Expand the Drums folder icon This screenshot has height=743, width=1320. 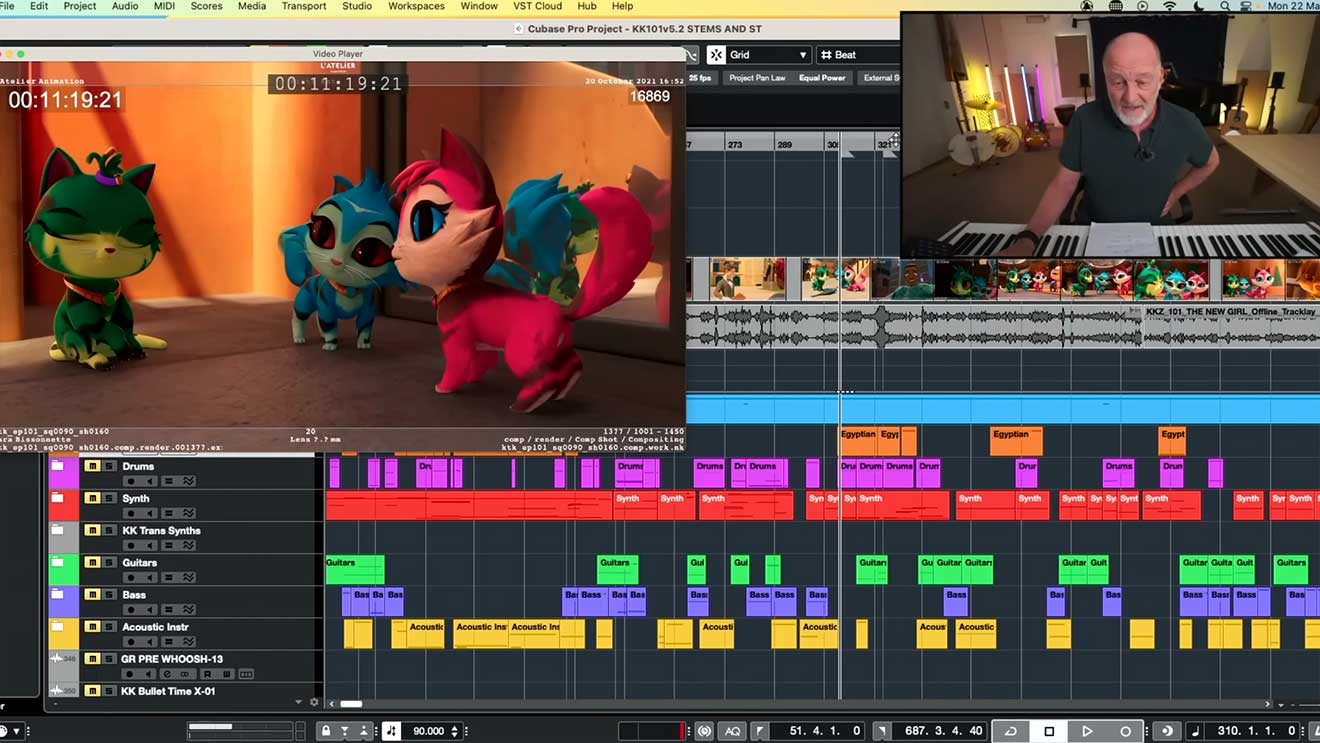pyautogui.click(x=58, y=466)
